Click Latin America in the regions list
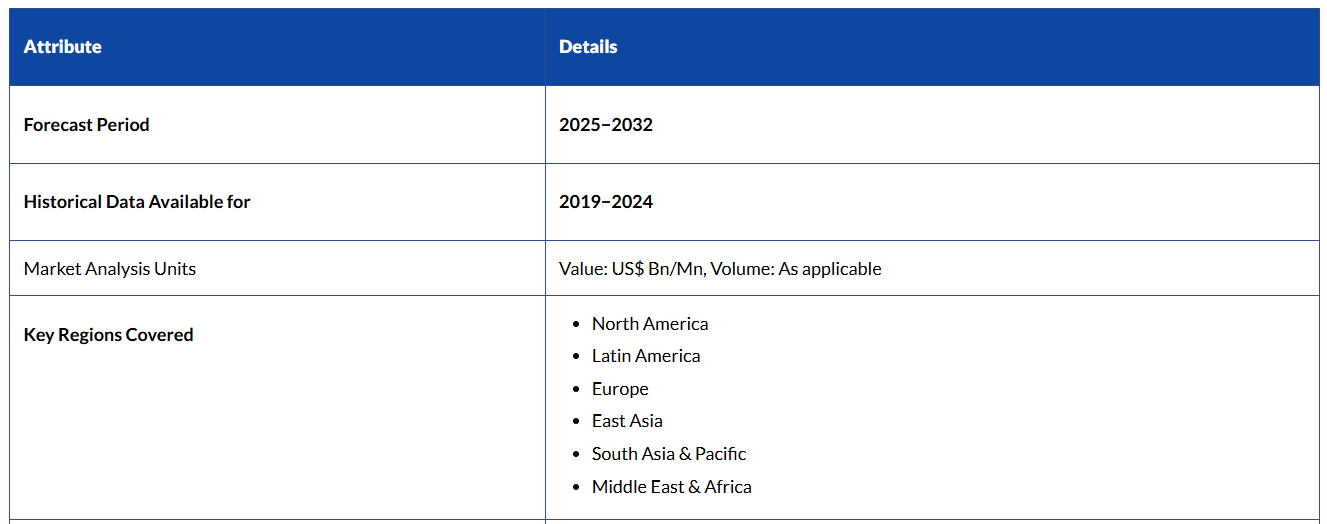 [x=646, y=356]
